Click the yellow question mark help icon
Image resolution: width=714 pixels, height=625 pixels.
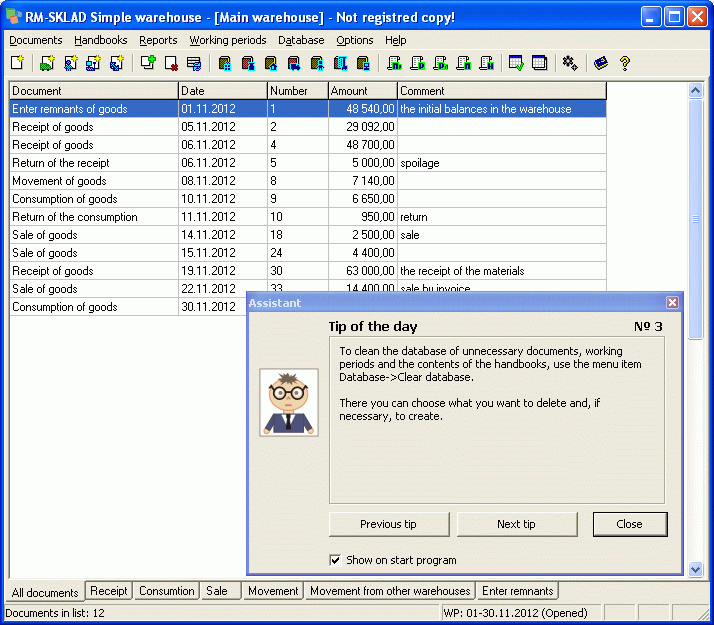pyautogui.click(x=625, y=63)
